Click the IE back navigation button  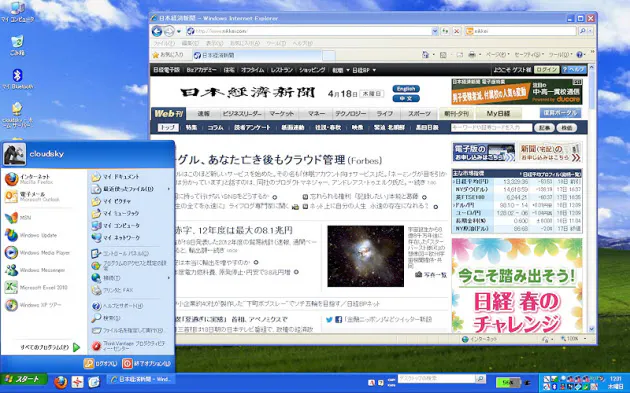tap(157, 31)
